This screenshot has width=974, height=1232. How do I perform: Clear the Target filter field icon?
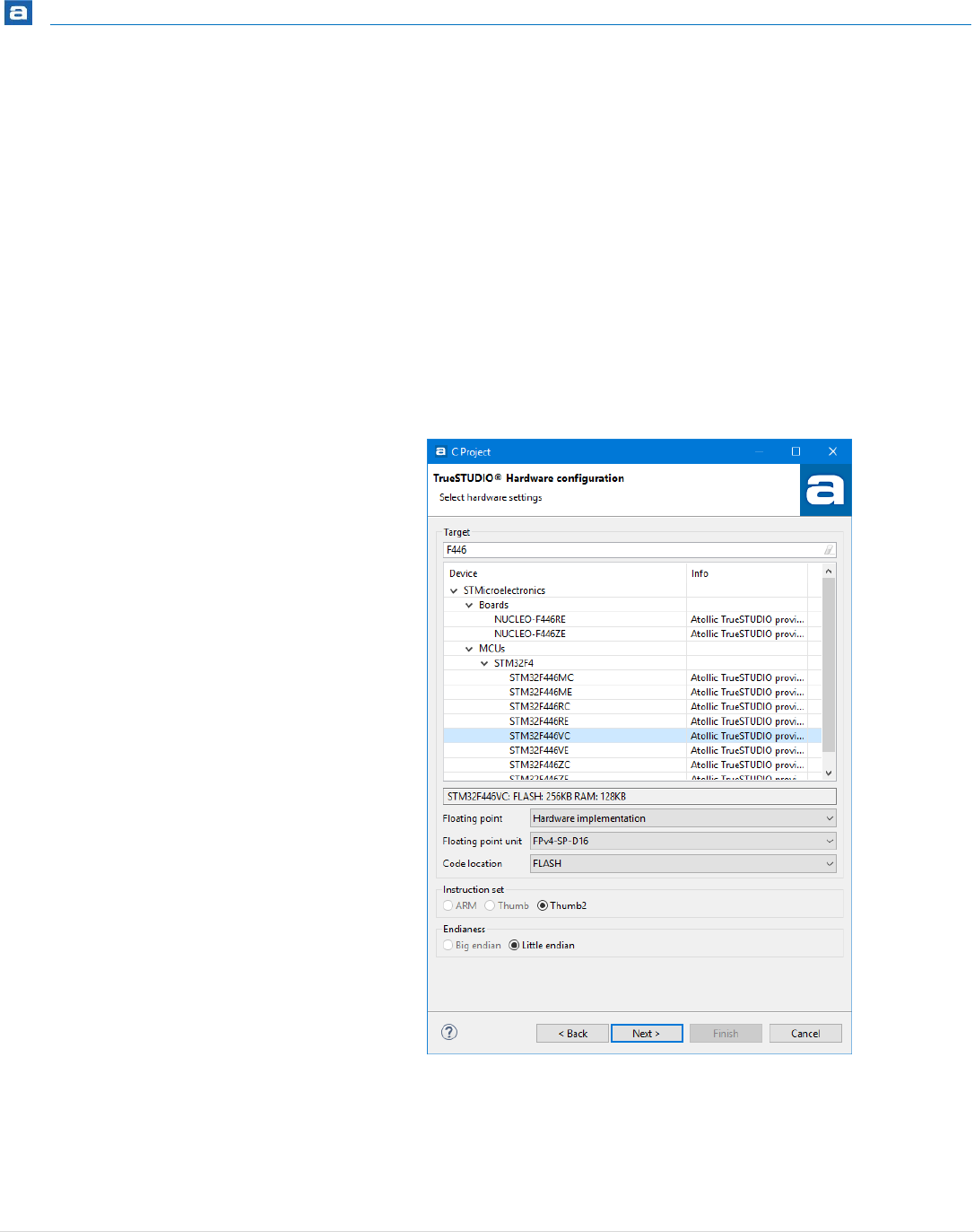click(828, 550)
